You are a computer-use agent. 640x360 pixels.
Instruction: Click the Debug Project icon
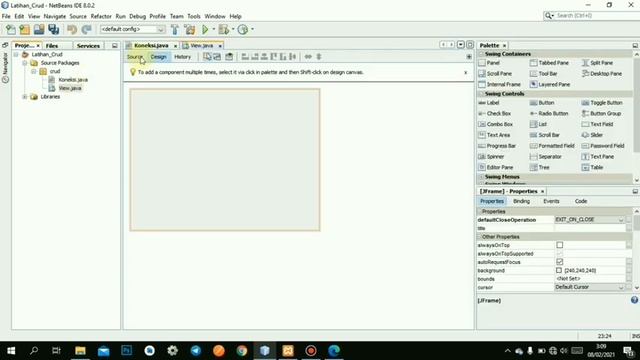coord(223,29)
